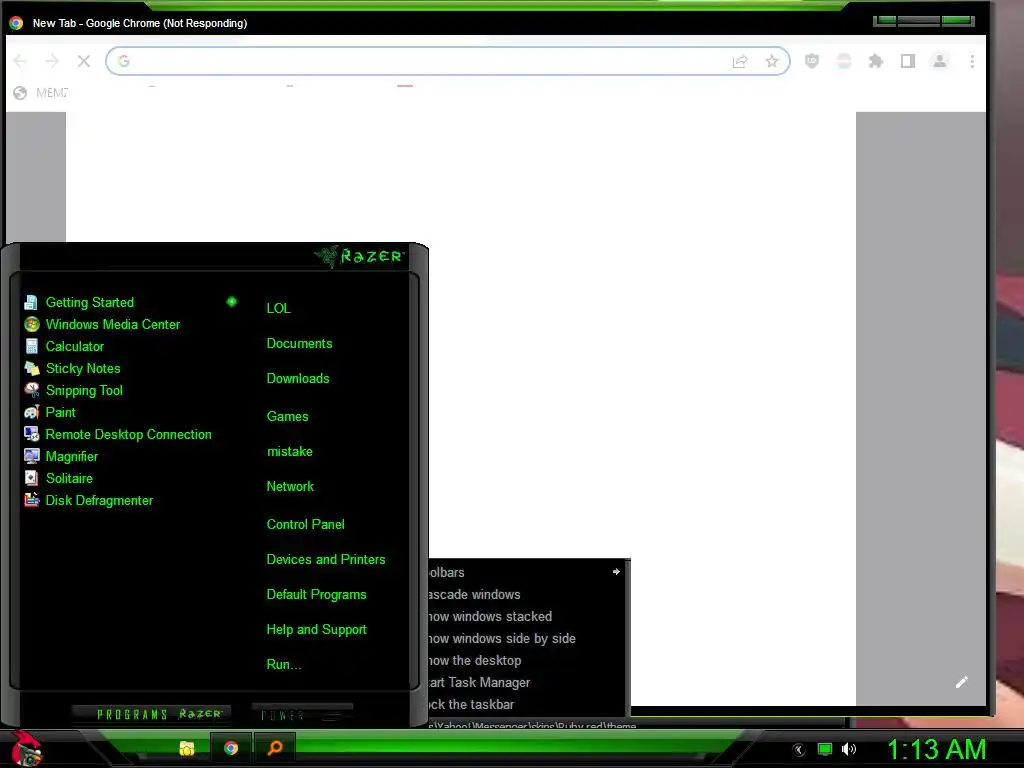Click the Remote Desktop Connection icon

point(31,434)
